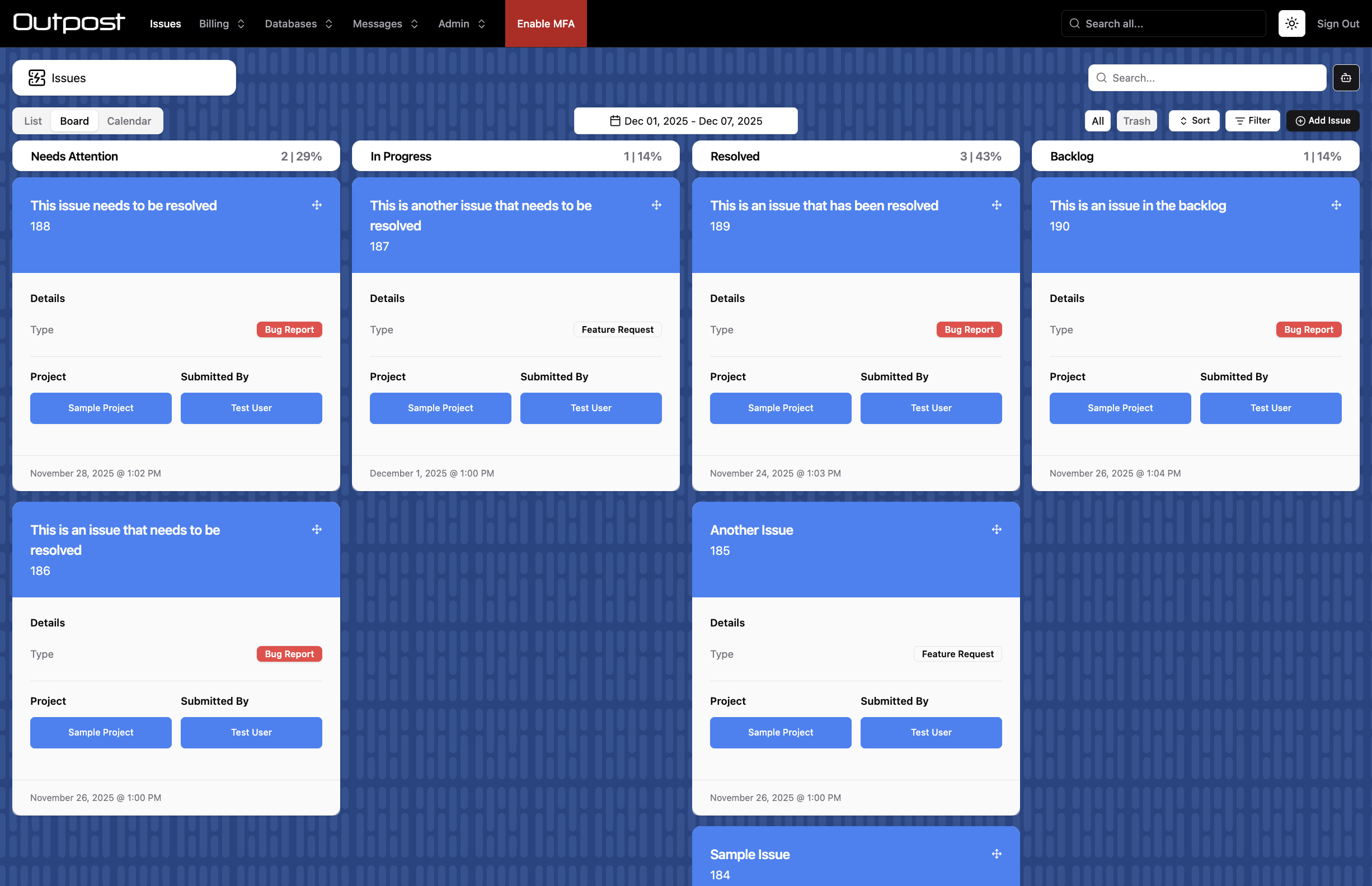Click the move handle on issue 187 card
Image resolution: width=1372 pixels, height=886 pixels.
pyautogui.click(x=656, y=205)
